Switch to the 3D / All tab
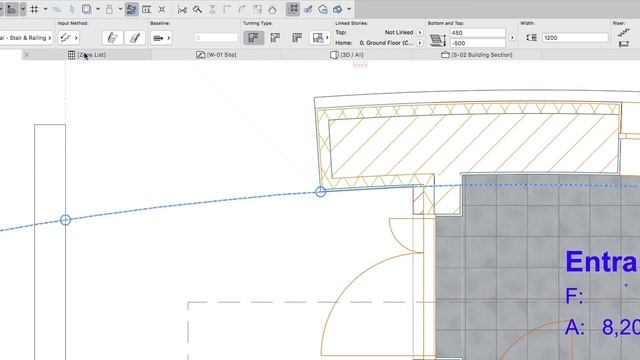Viewport: 640px width, 360px height. [x=346, y=55]
